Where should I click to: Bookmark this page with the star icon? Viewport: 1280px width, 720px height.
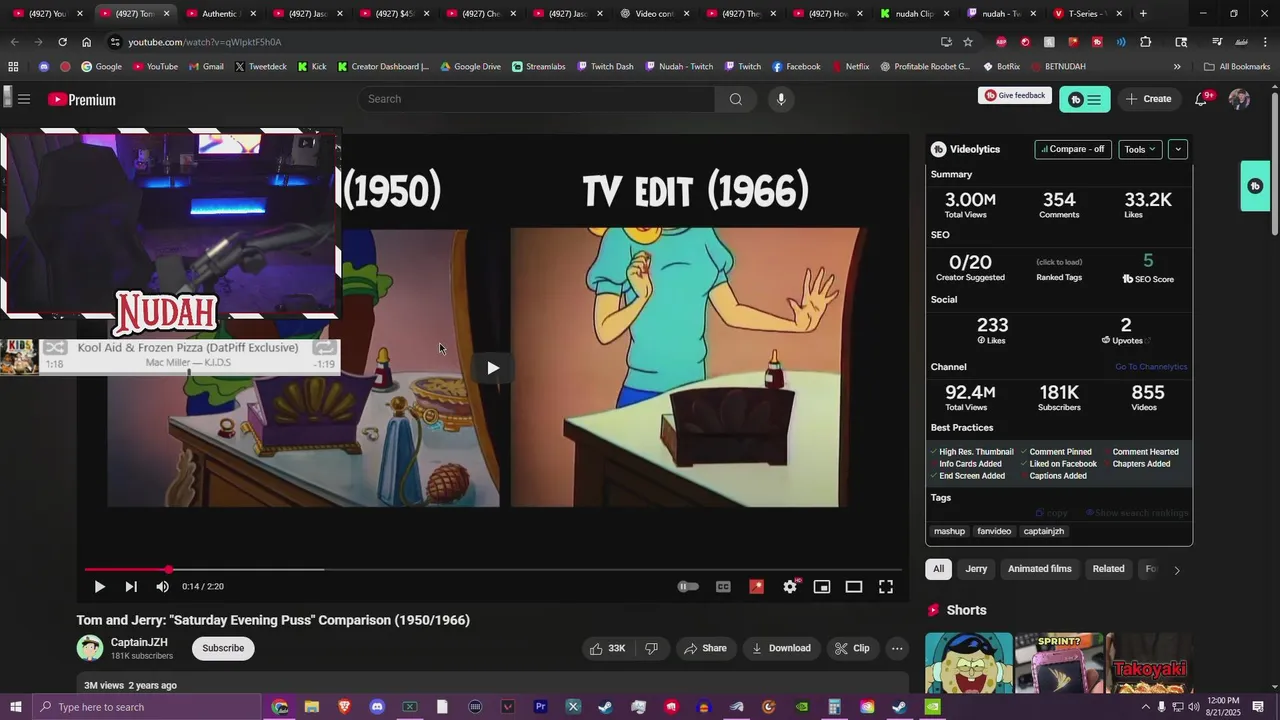pyautogui.click(x=968, y=42)
